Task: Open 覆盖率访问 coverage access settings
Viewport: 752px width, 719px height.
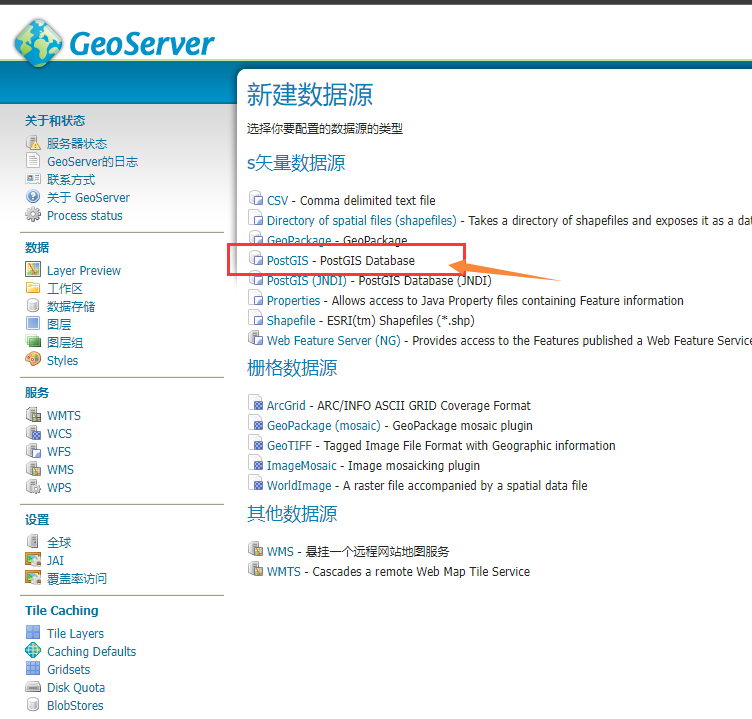Action: (x=77, y=579)
